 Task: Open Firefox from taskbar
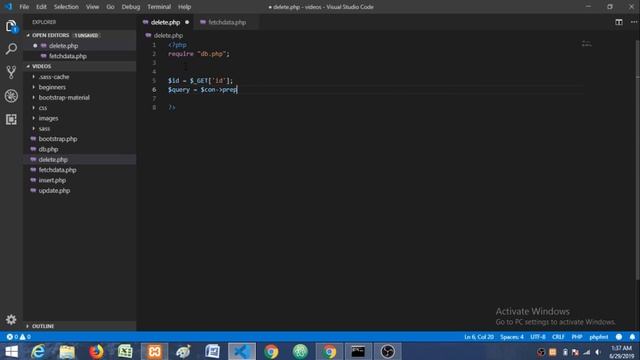(96, 351)
